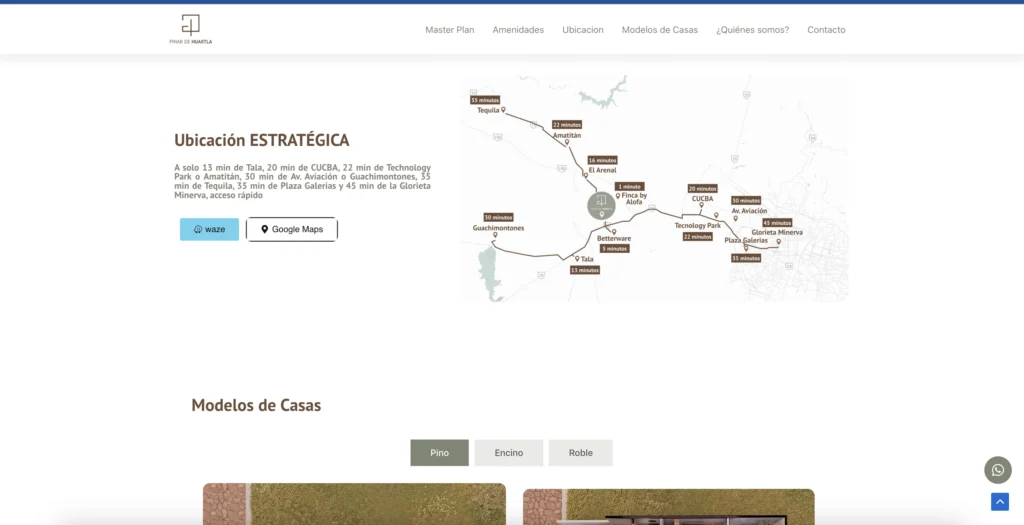Screen dimensions: 1024x525
Task: Switch to the Roble model tab
Action: [x=580, y=453]
